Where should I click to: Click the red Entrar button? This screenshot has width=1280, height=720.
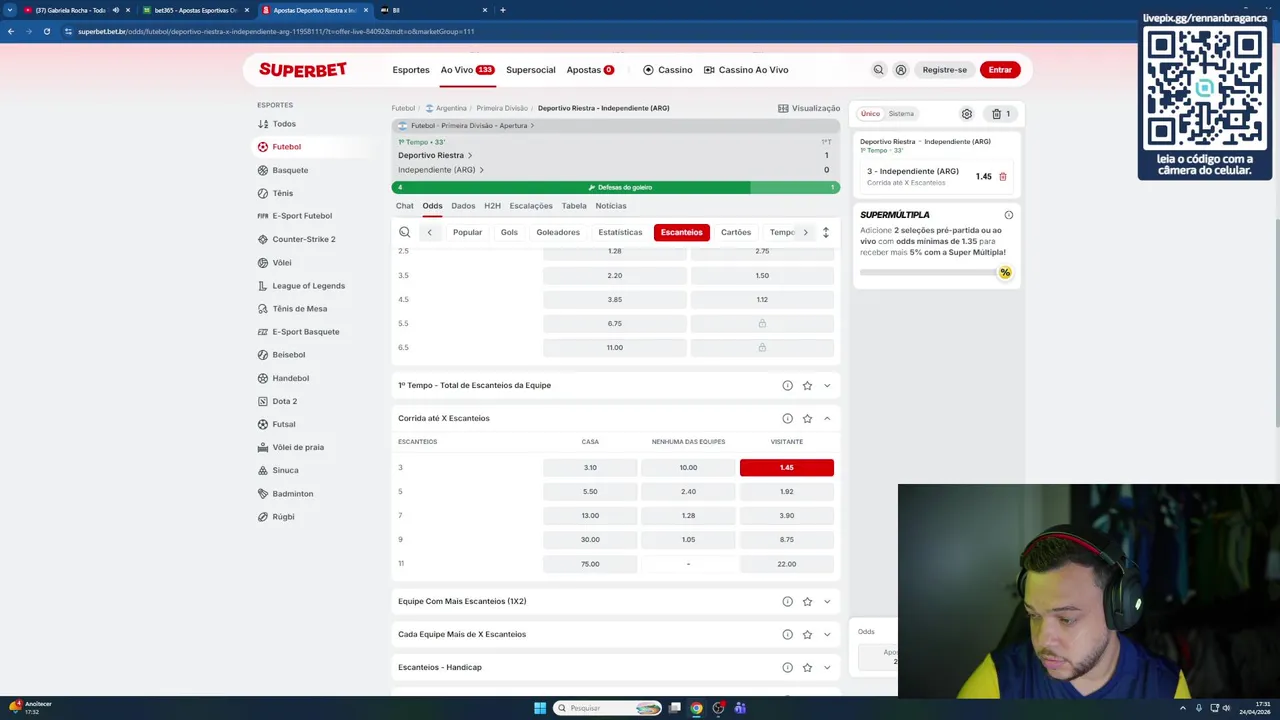point(1000,70)
